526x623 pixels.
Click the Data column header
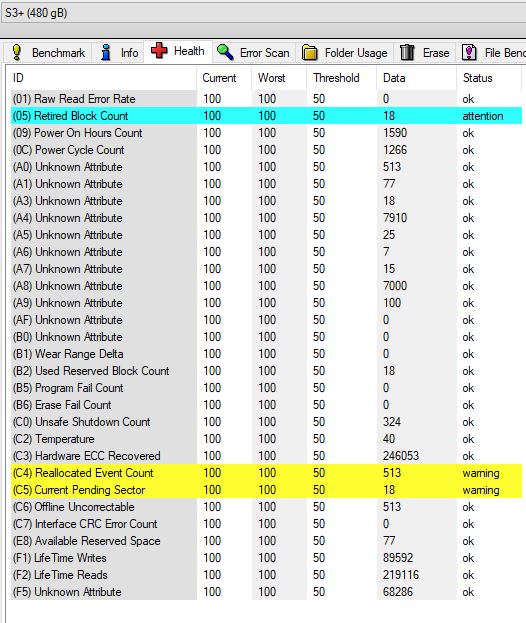click(416, 78)
